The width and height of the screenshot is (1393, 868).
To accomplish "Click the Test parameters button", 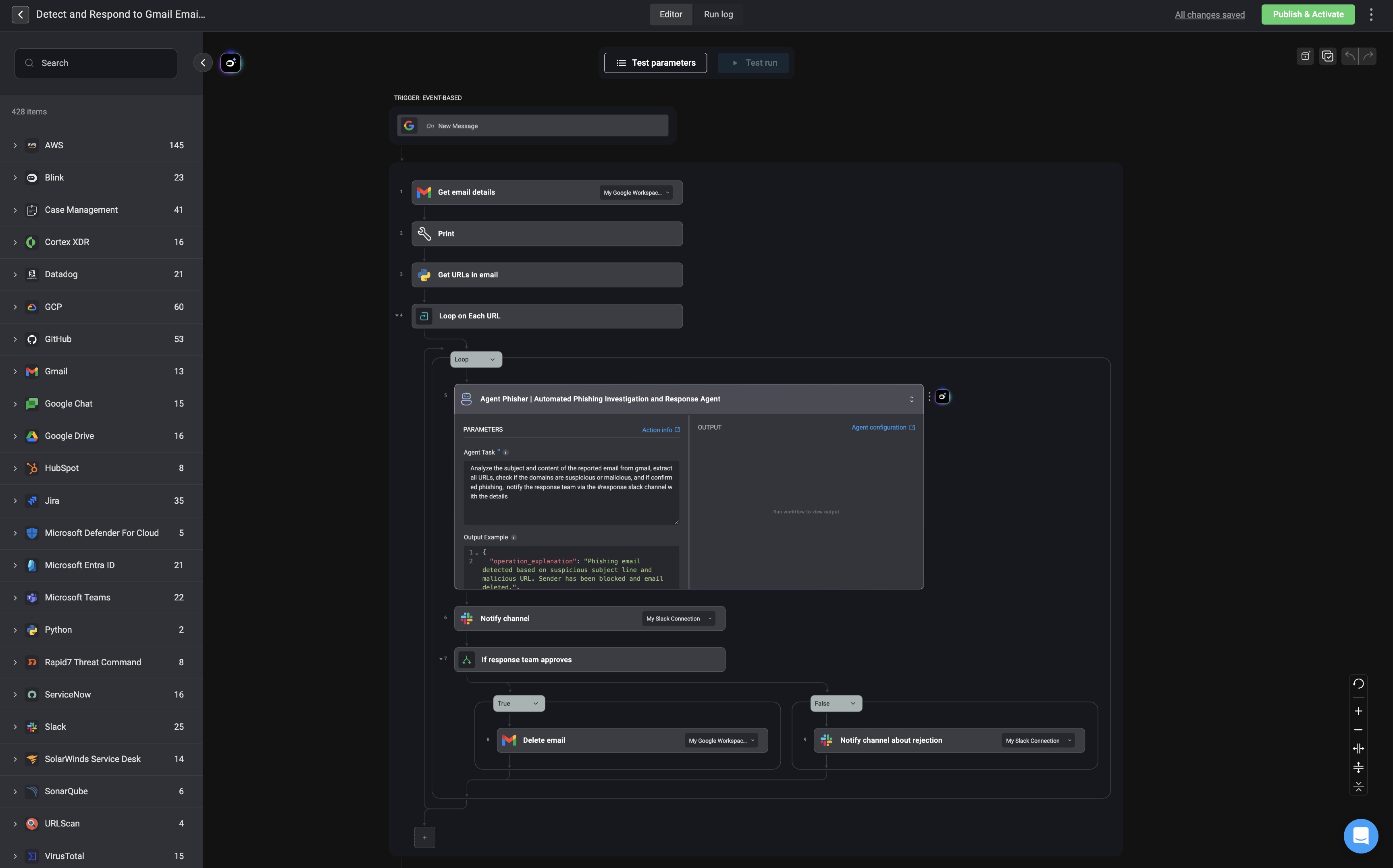I will coord(655,62).
